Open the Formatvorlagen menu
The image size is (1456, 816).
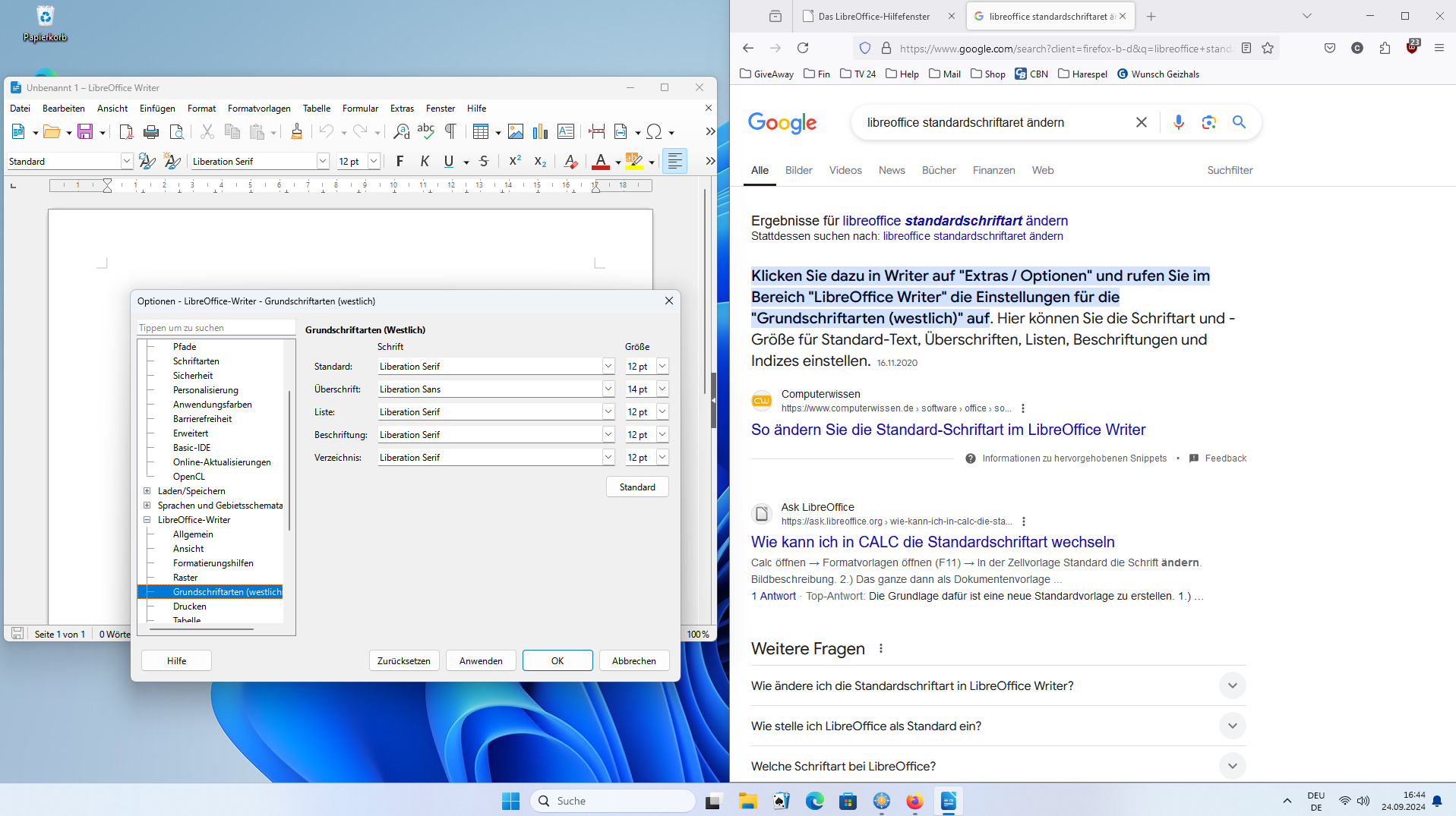259,109
